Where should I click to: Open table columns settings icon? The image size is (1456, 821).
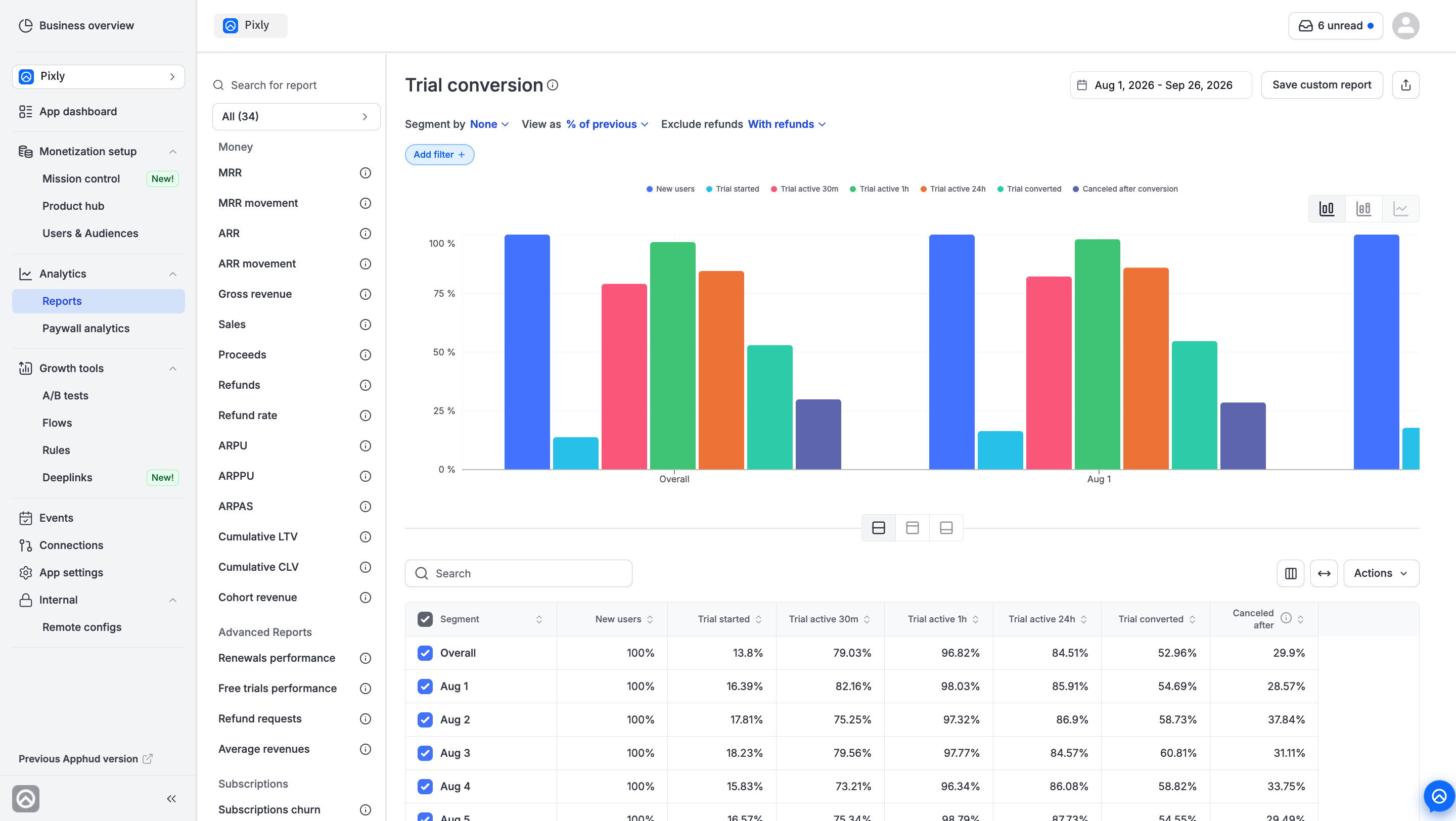click(x=1290, y=573)
